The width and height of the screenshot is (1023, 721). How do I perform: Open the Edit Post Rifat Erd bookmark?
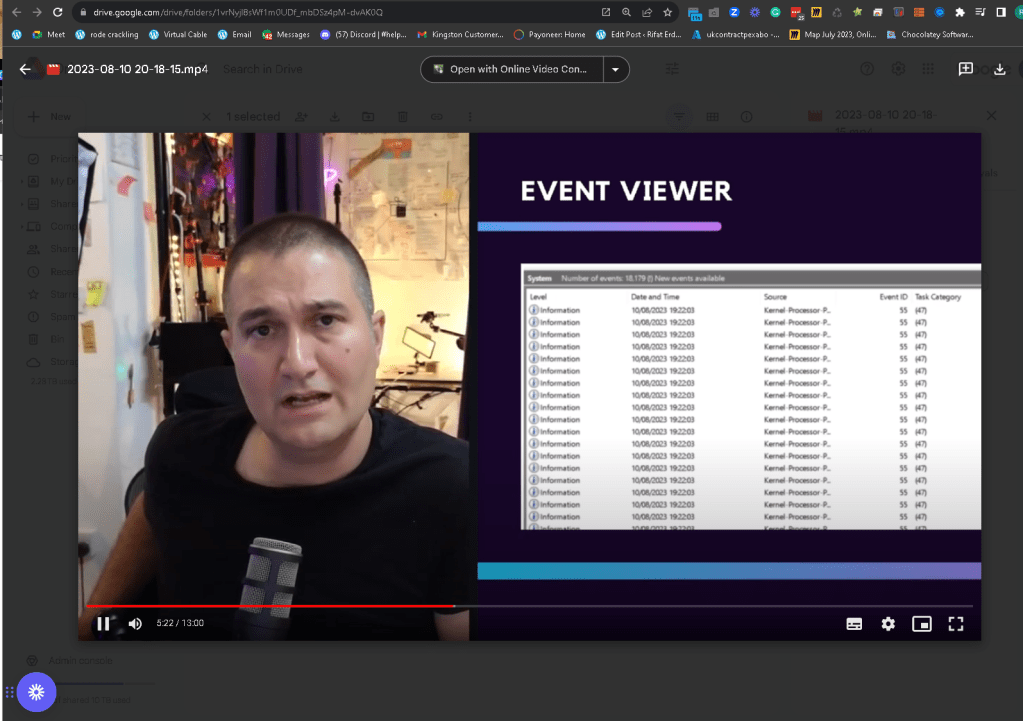point(639,35)
